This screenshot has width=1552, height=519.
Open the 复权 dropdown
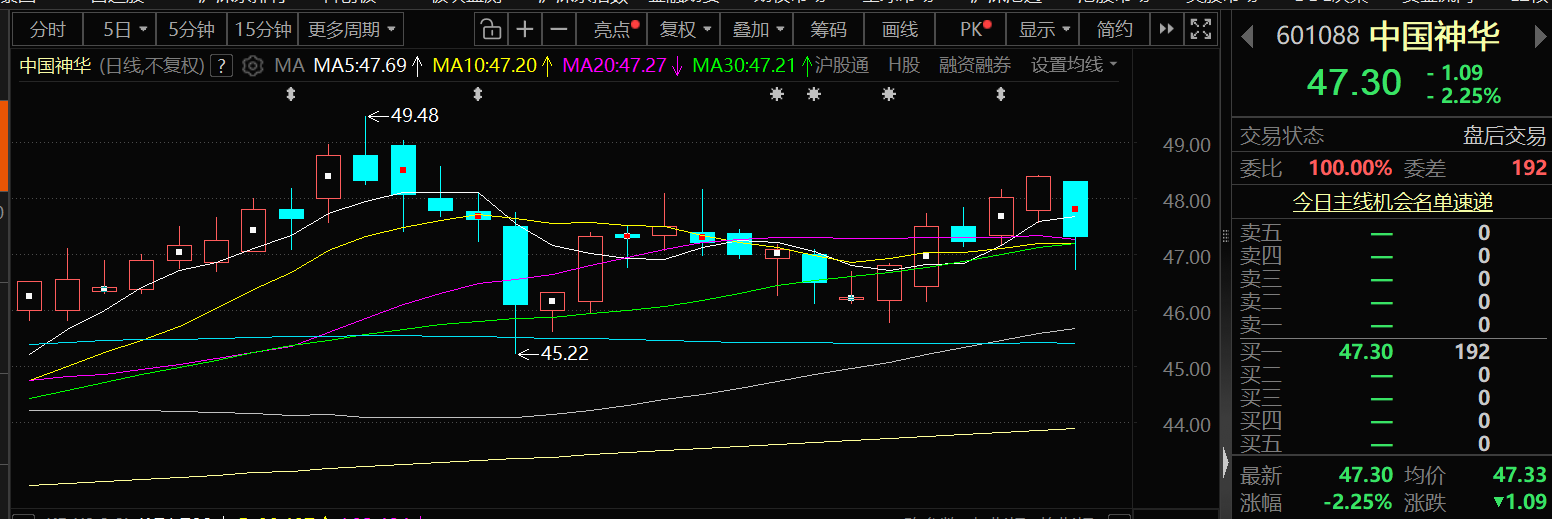tap(685, 30)
